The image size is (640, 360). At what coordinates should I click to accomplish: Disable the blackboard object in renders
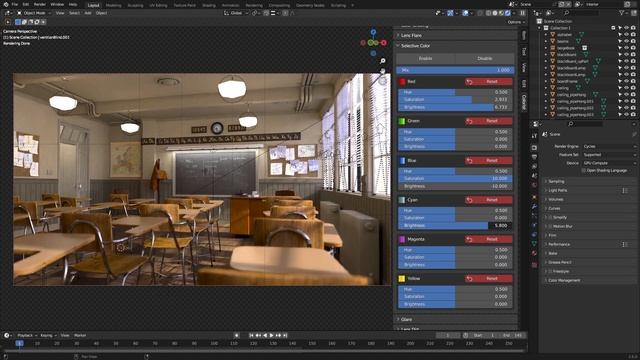coord(633,55)
